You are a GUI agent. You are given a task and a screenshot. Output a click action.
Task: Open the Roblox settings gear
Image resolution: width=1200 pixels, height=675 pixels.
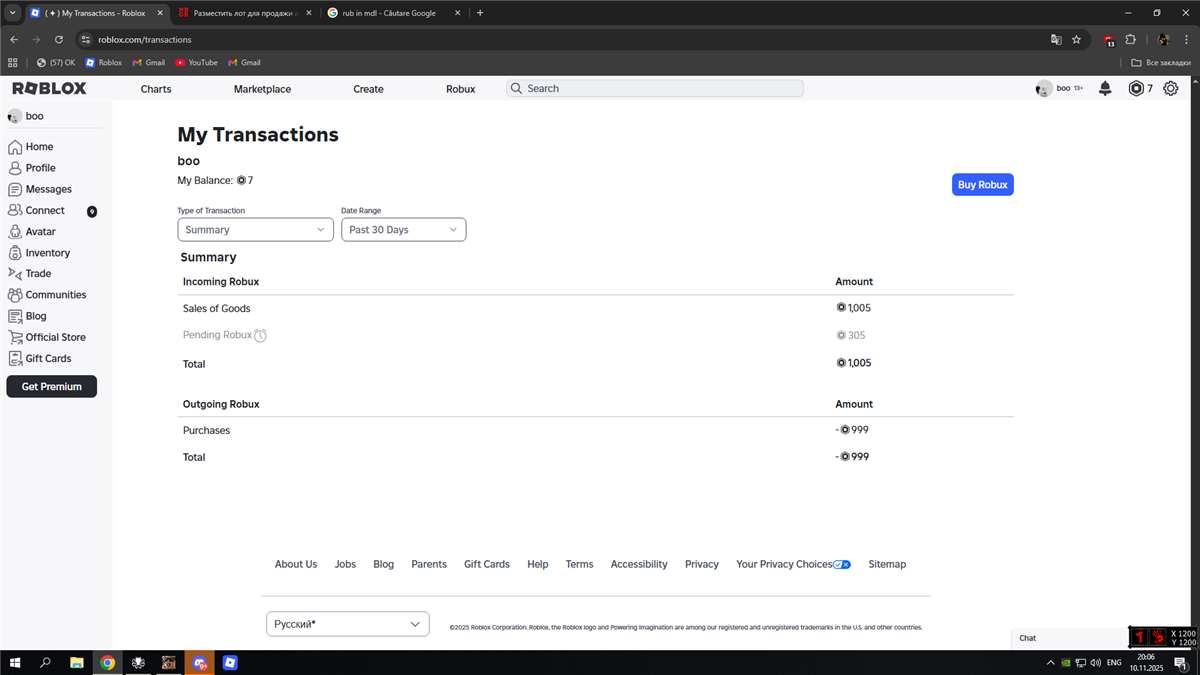(1170, 88)
